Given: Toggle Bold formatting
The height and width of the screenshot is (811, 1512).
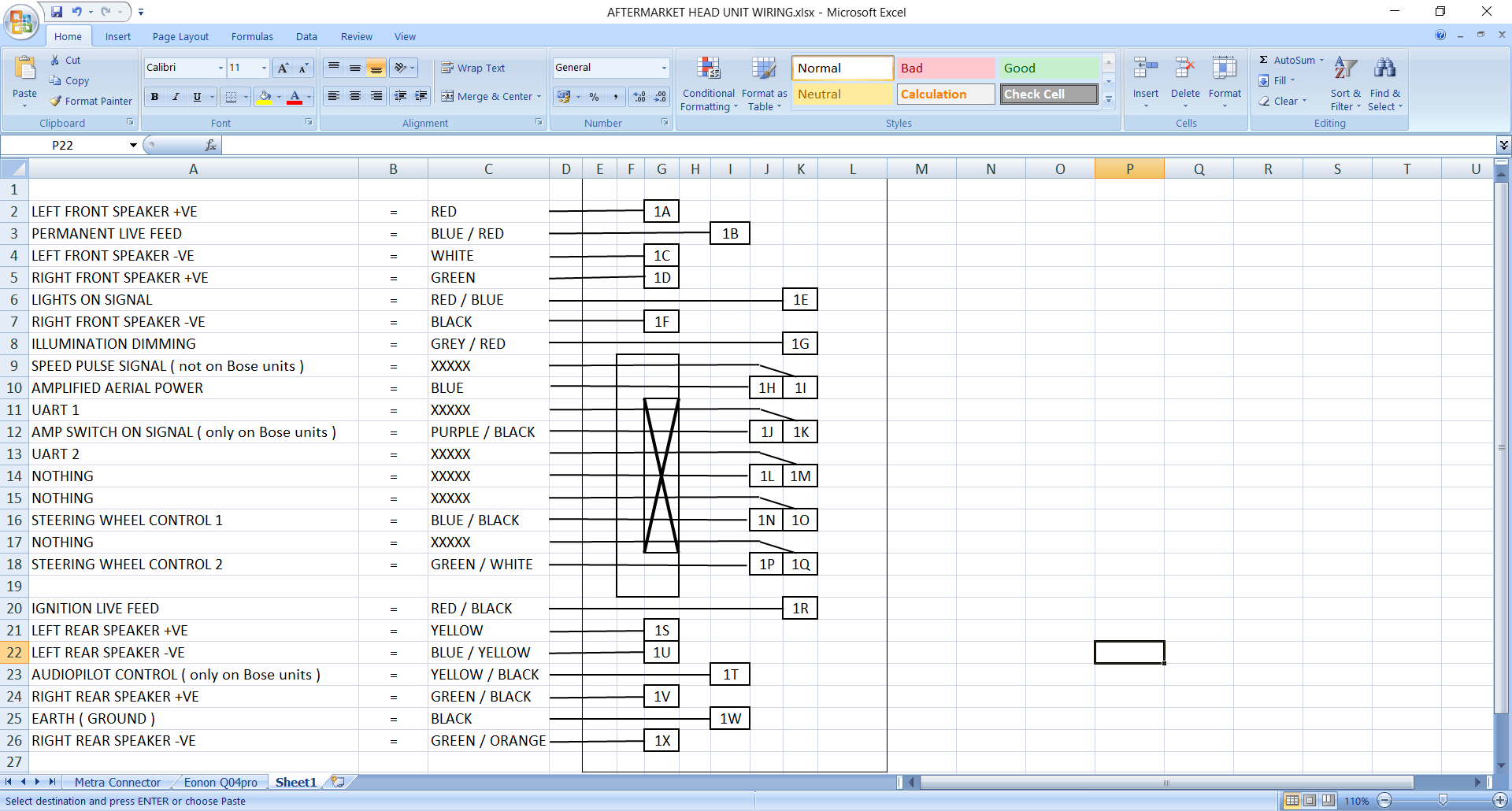Looking at the screenshot, I should [155, 97].
